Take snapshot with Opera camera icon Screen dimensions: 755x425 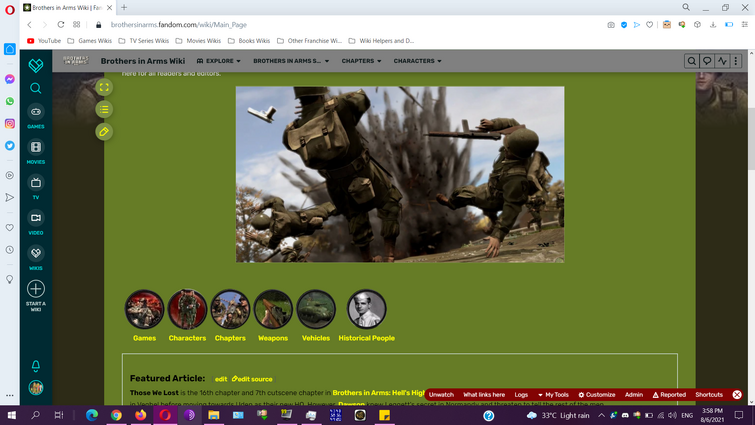(x=611, y=25)
